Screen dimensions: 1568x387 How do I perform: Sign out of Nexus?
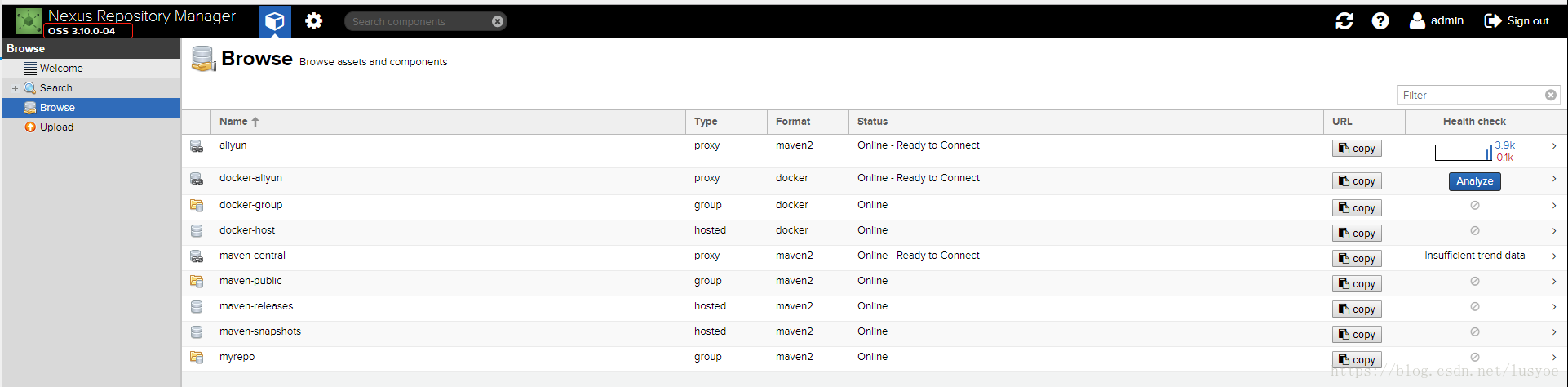click(1517, 21)
